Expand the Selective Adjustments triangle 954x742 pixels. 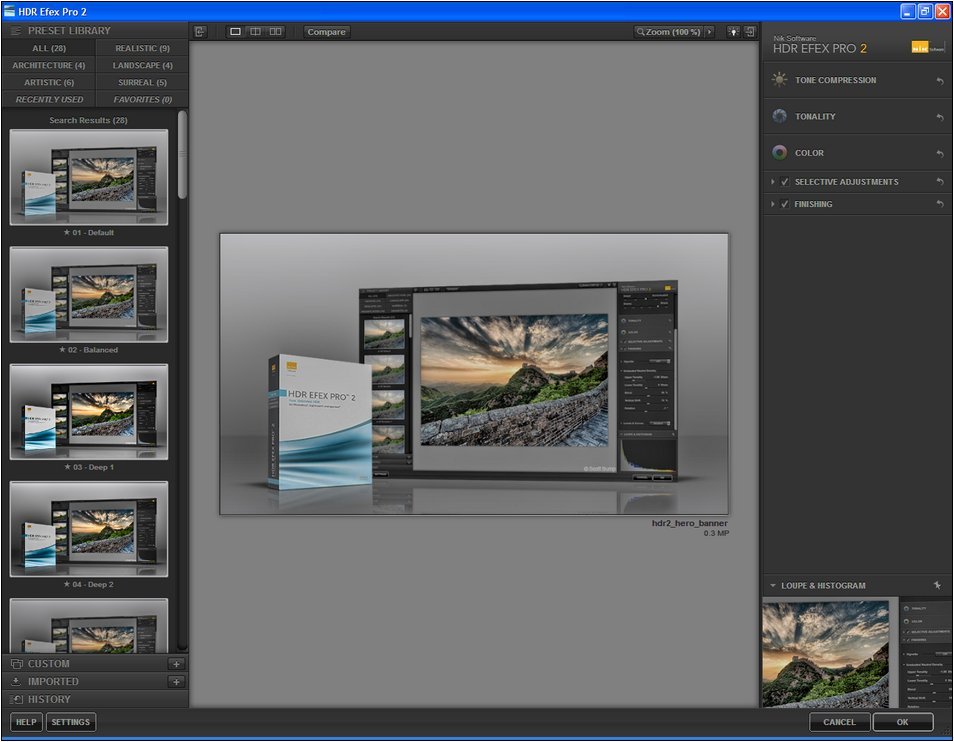[x=773, y=182]
